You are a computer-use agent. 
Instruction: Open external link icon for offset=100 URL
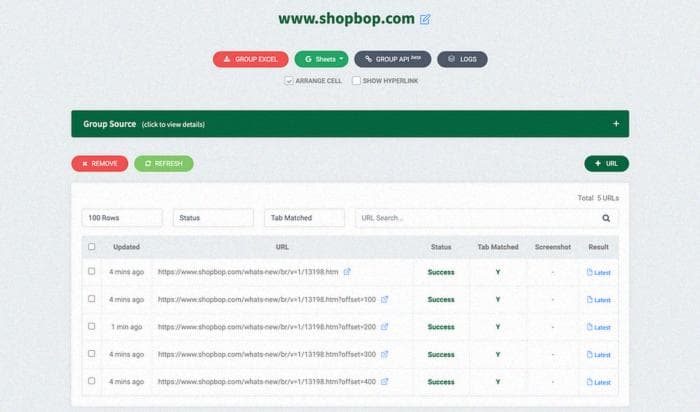coord(384,299)
